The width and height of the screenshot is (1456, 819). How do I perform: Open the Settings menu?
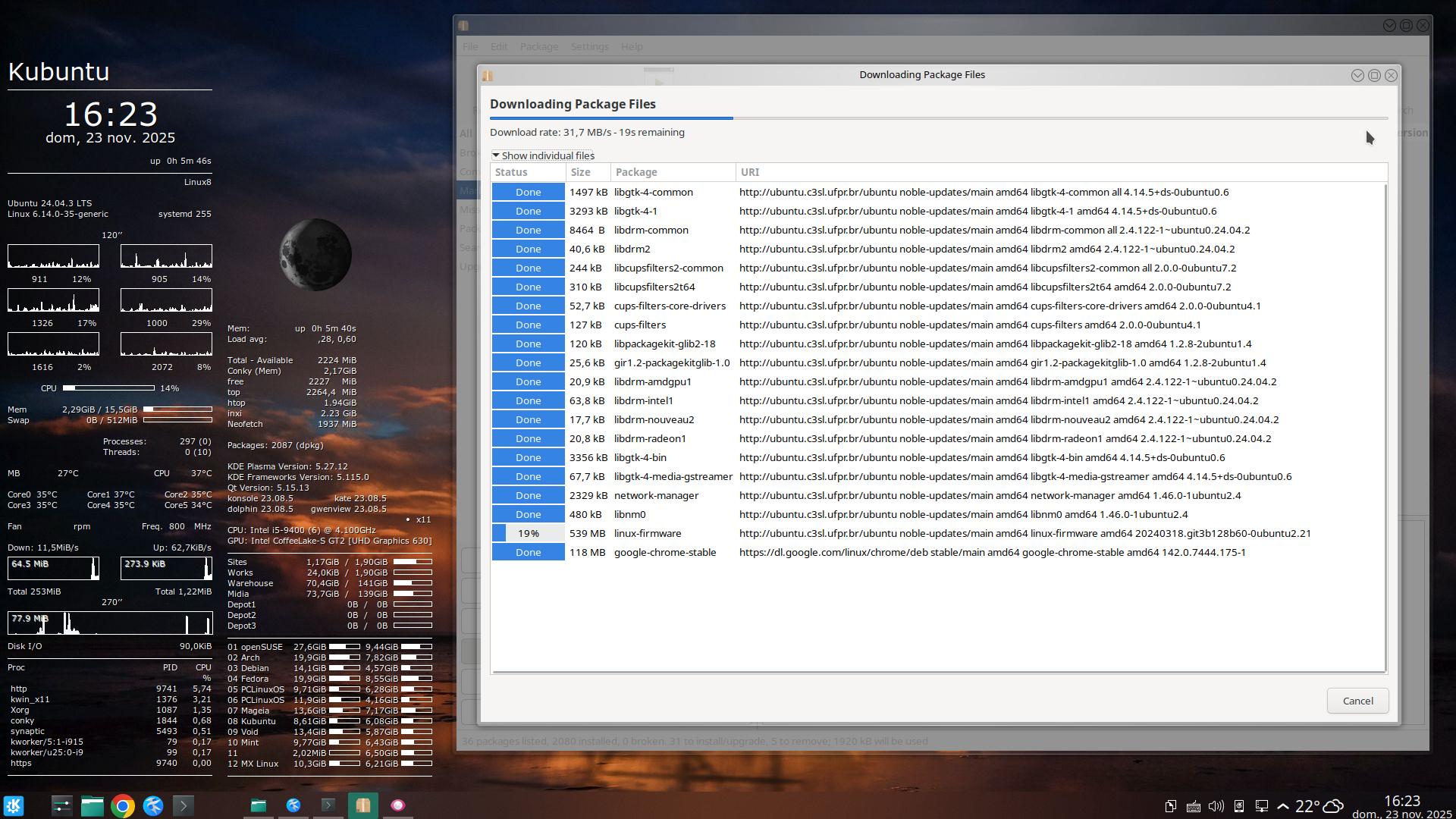(x=589, y=46)
